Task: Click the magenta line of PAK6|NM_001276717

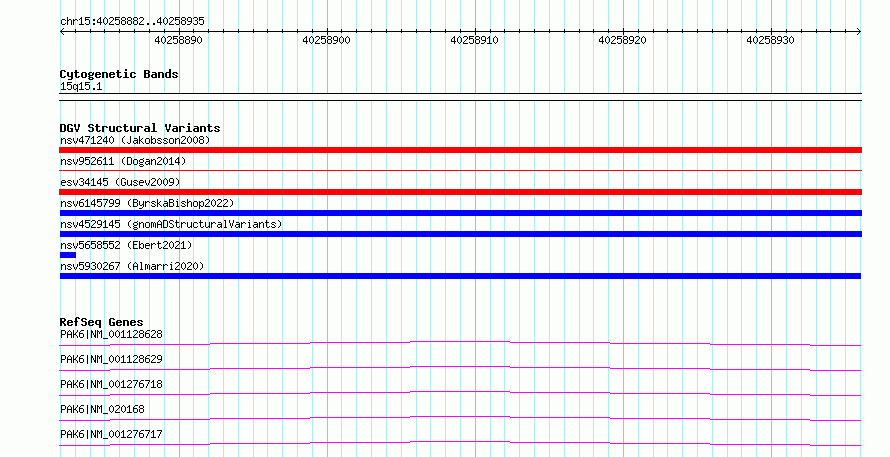Action: [460, 442]
